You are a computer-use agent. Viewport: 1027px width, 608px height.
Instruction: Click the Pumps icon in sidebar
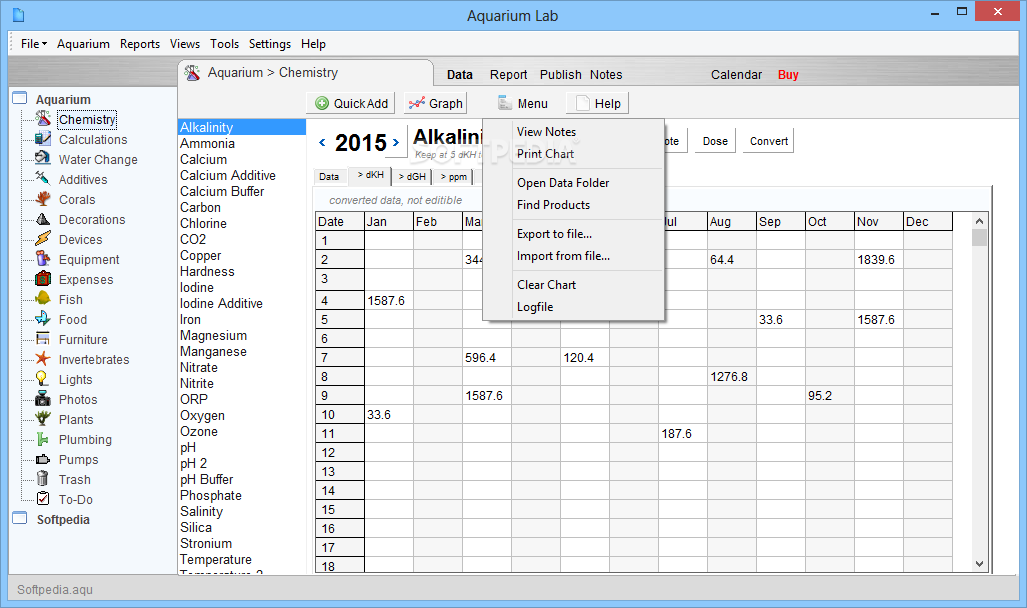pyautogui.click(x=43, y=459)
